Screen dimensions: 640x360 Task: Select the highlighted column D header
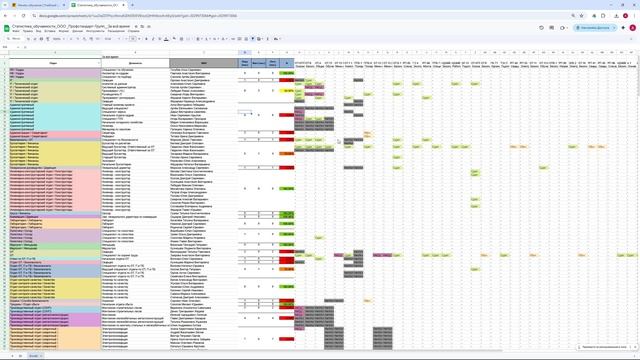[x=244, y=52]
